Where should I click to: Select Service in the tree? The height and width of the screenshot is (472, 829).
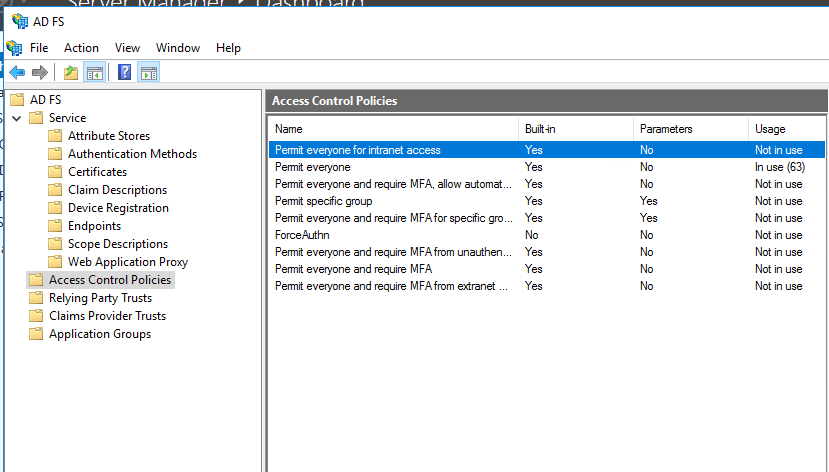[x=68, y=117]
